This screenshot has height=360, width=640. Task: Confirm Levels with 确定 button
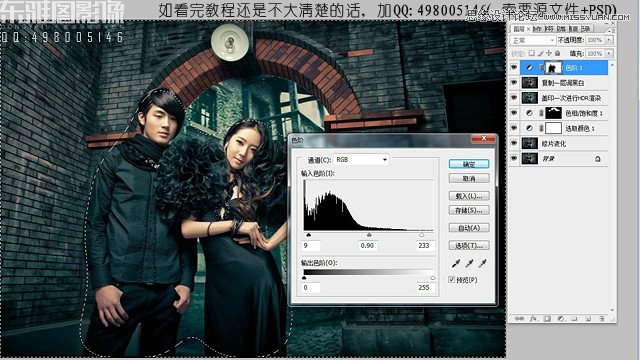point(469,164)
